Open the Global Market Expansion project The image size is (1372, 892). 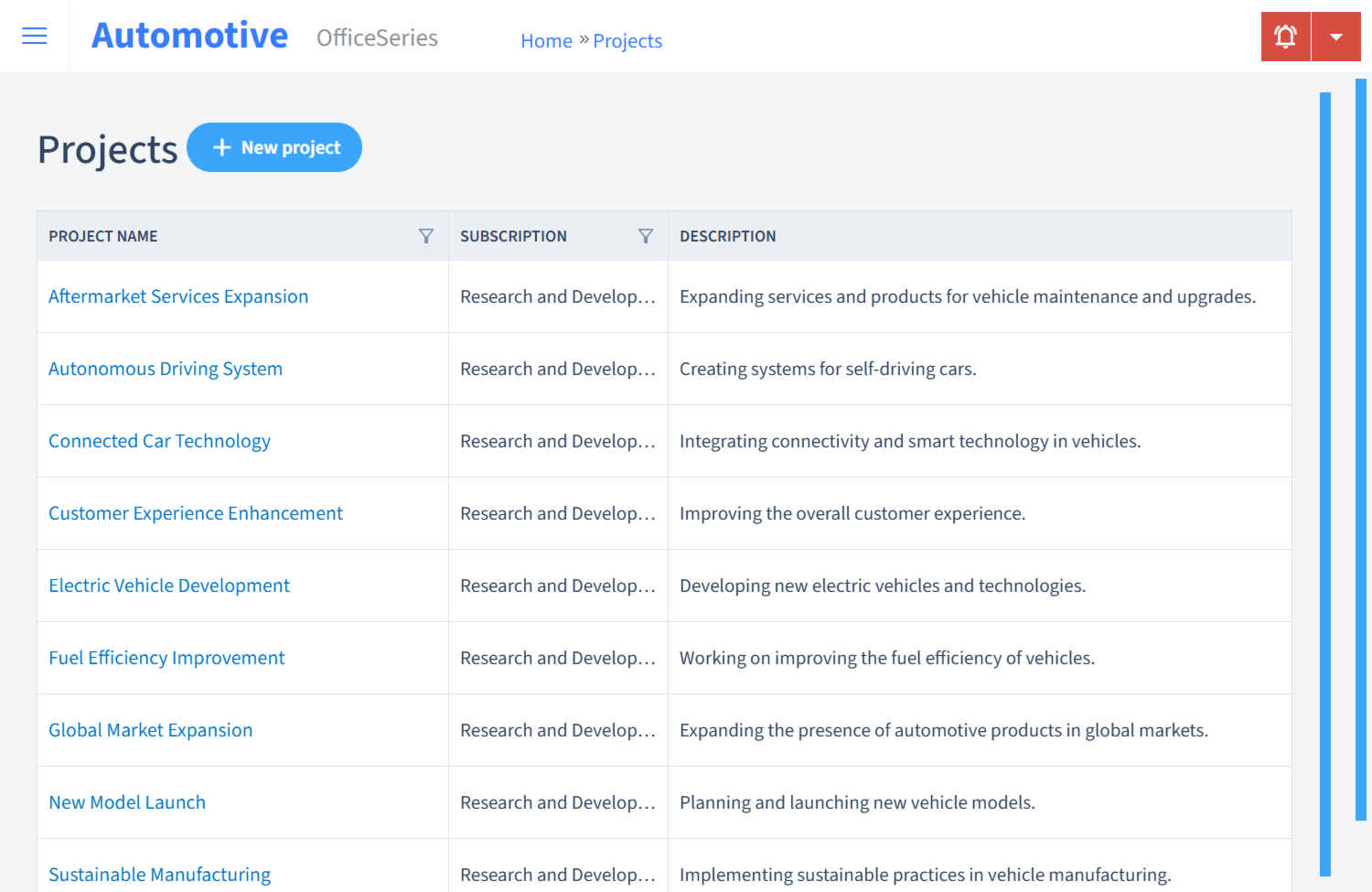pyautogui.click(x=151, y=729)
